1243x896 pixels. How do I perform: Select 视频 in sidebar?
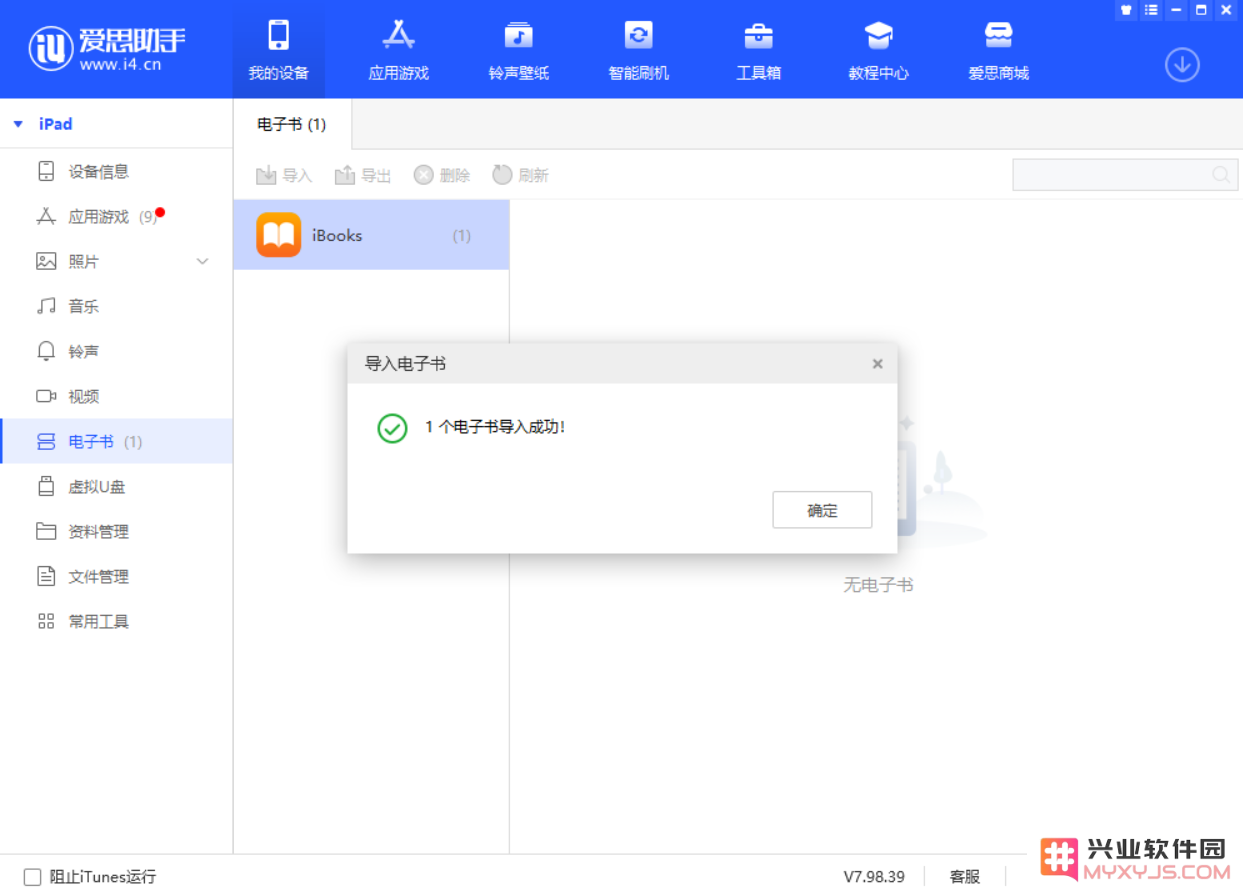[x=116, y=397]
